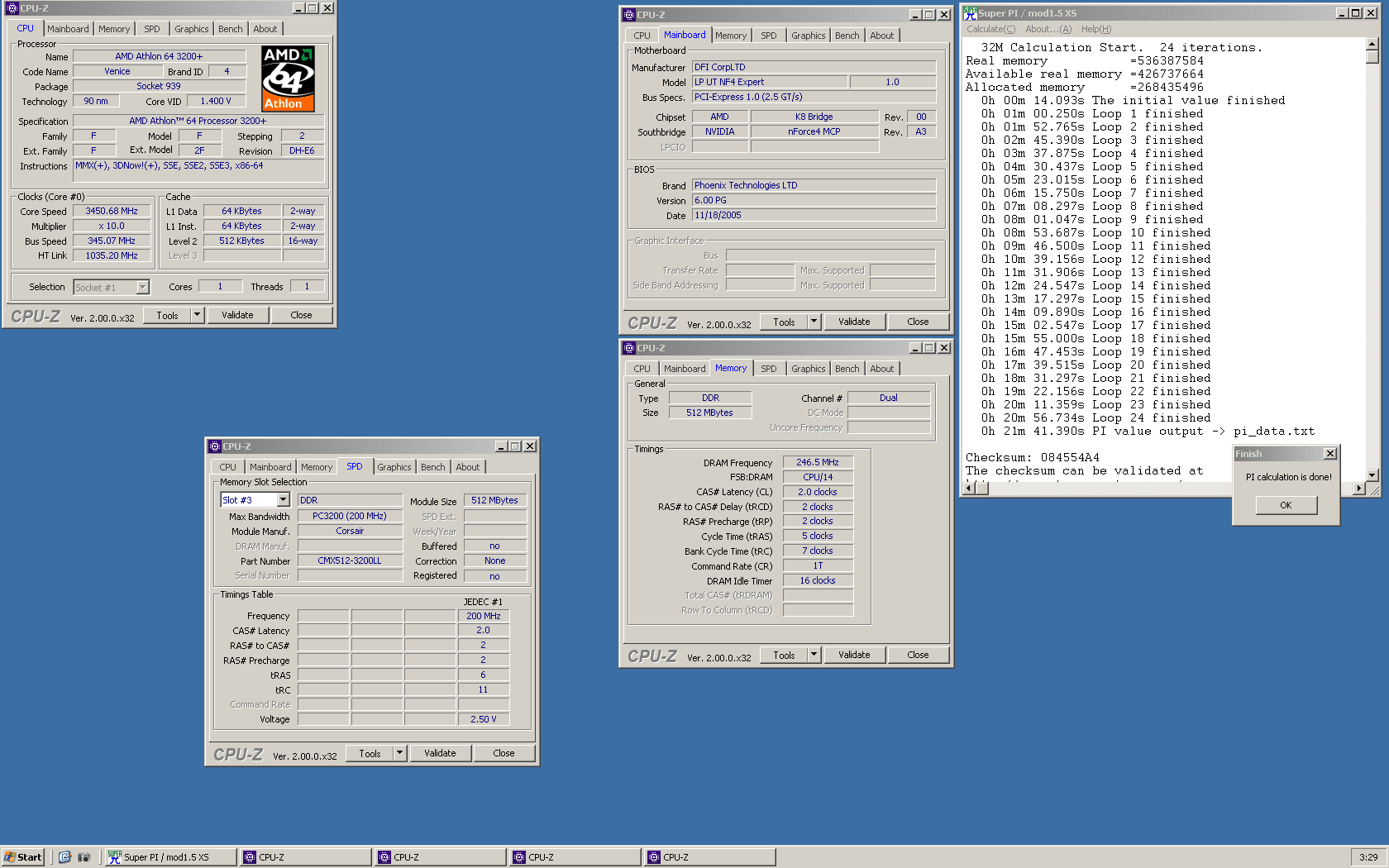Click the CPU-Z icon in the SPD window title bar
This screenshot has width=1389, height=868.
pyautogui.click(x=215, y=446)
